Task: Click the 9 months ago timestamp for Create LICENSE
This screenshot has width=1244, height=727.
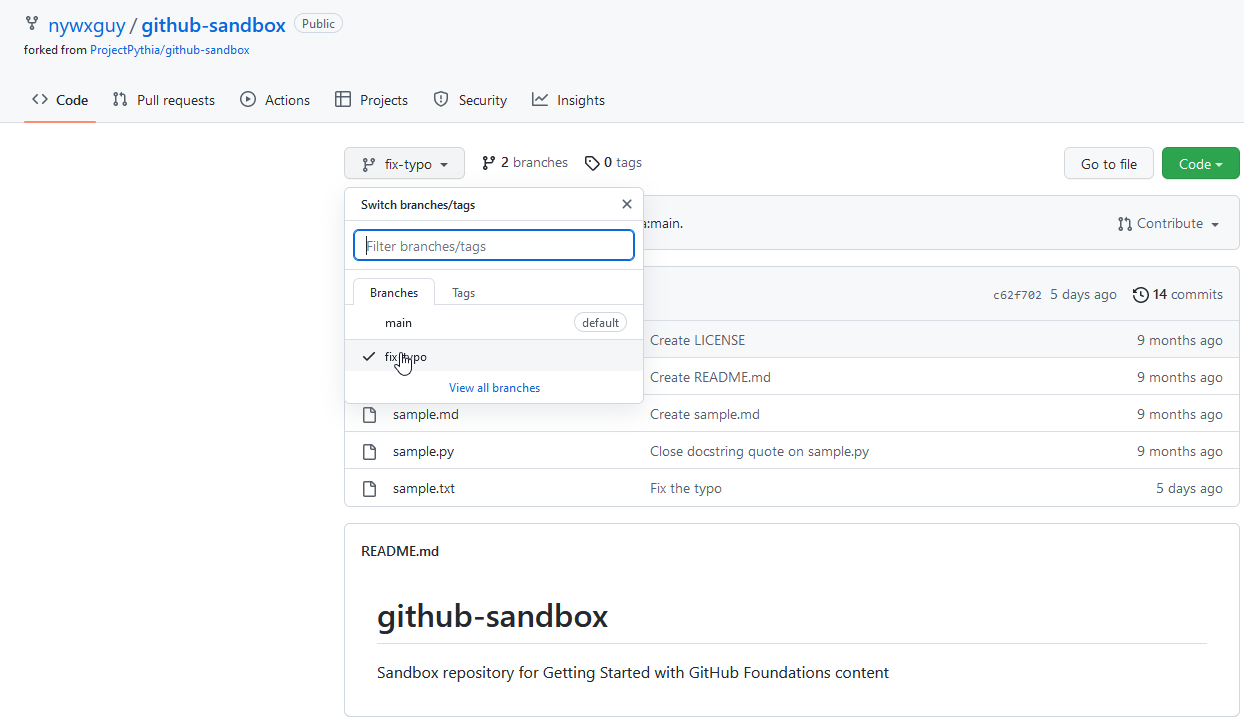Action: (x=1180, y=340)
